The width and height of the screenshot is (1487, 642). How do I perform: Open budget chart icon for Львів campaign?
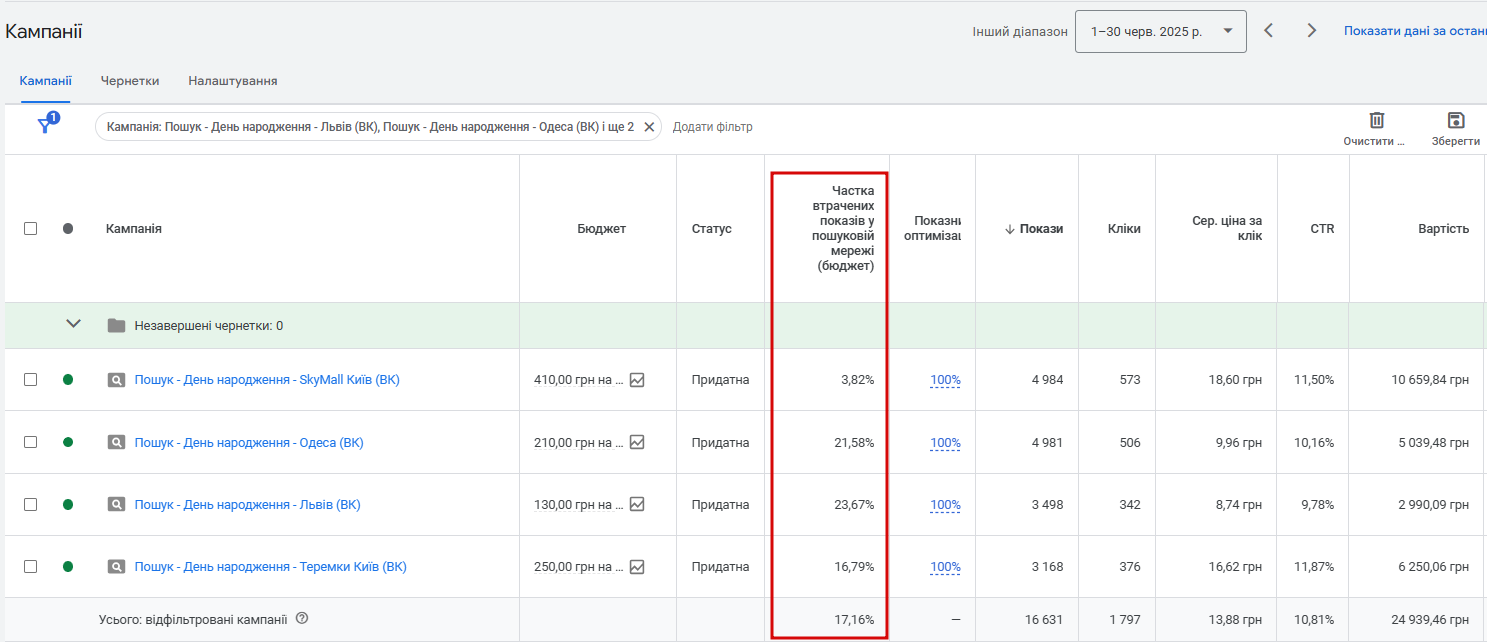637,505
